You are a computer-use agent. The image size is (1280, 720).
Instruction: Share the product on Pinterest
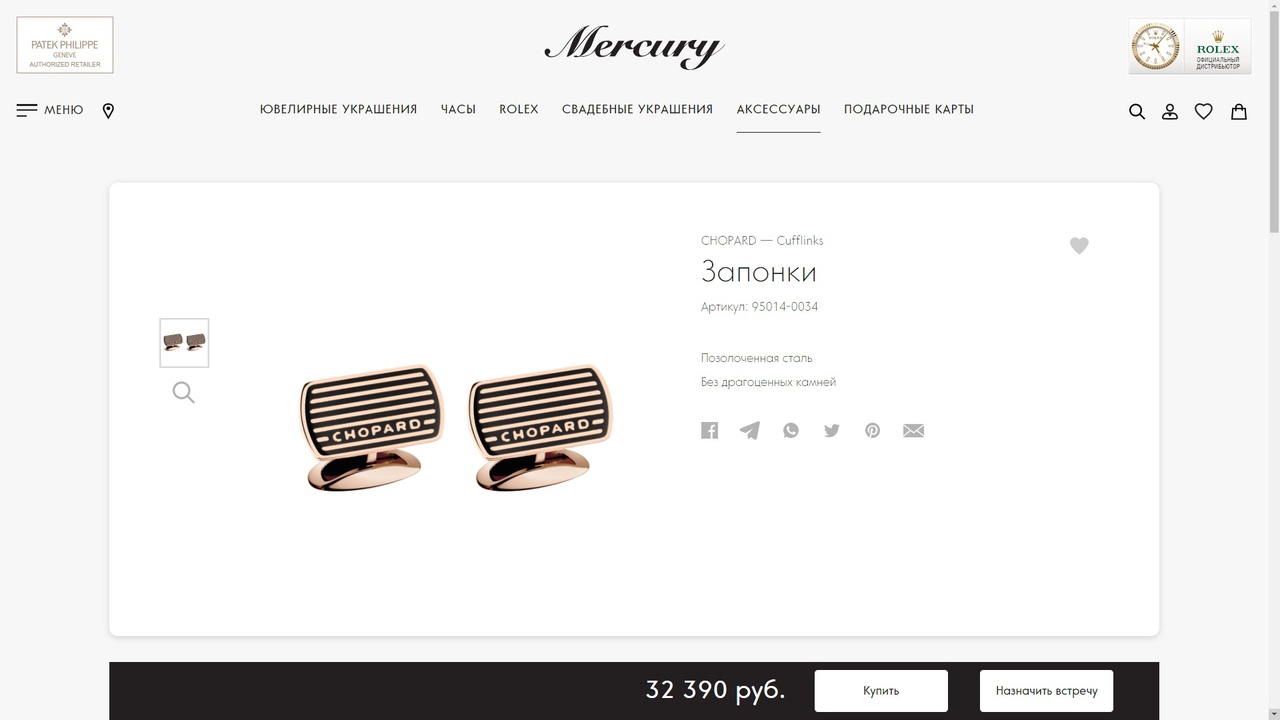pyautogui.click(x=873, y=431)
